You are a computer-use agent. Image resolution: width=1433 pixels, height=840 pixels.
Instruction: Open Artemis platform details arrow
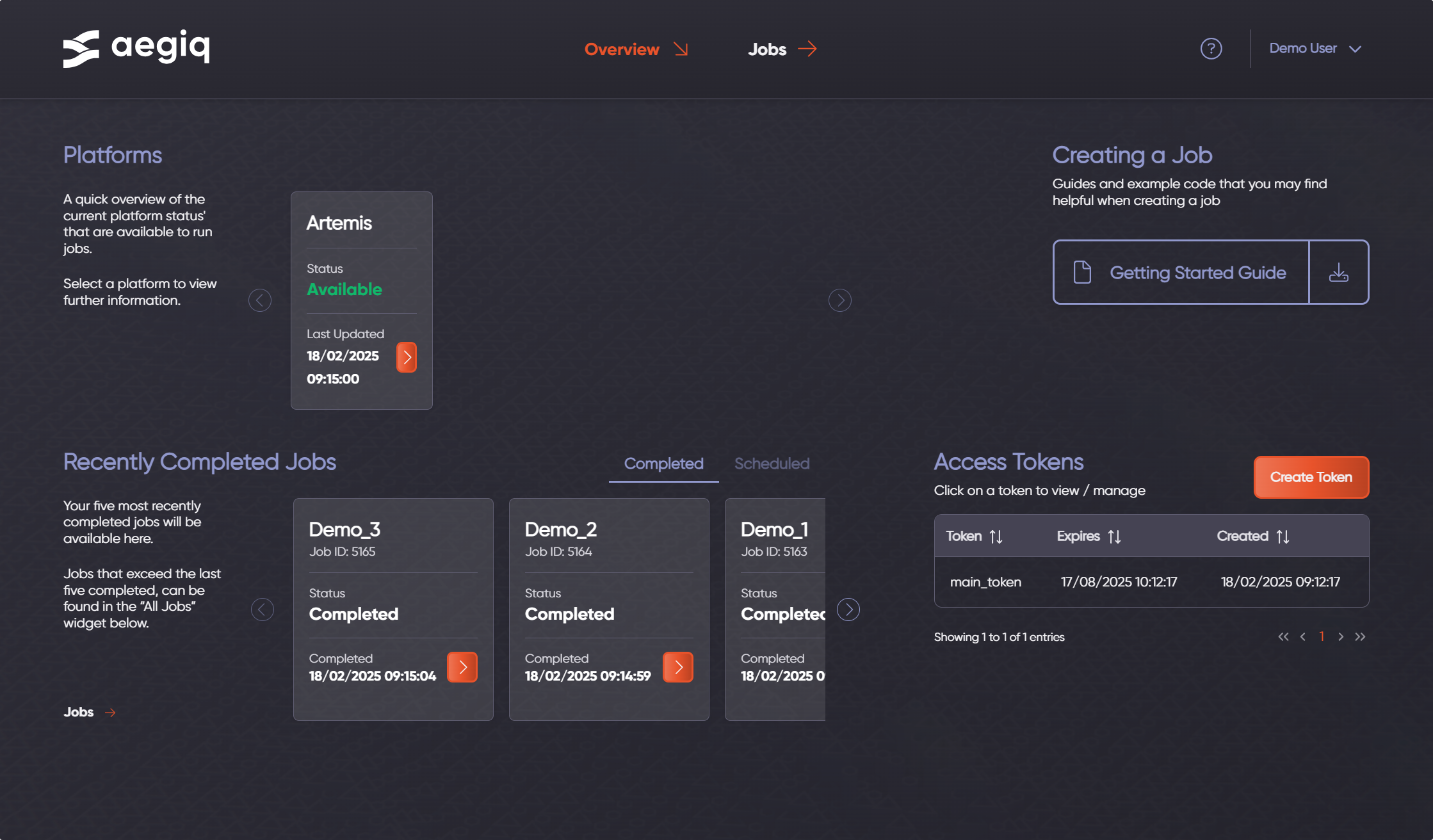[407, 357]
